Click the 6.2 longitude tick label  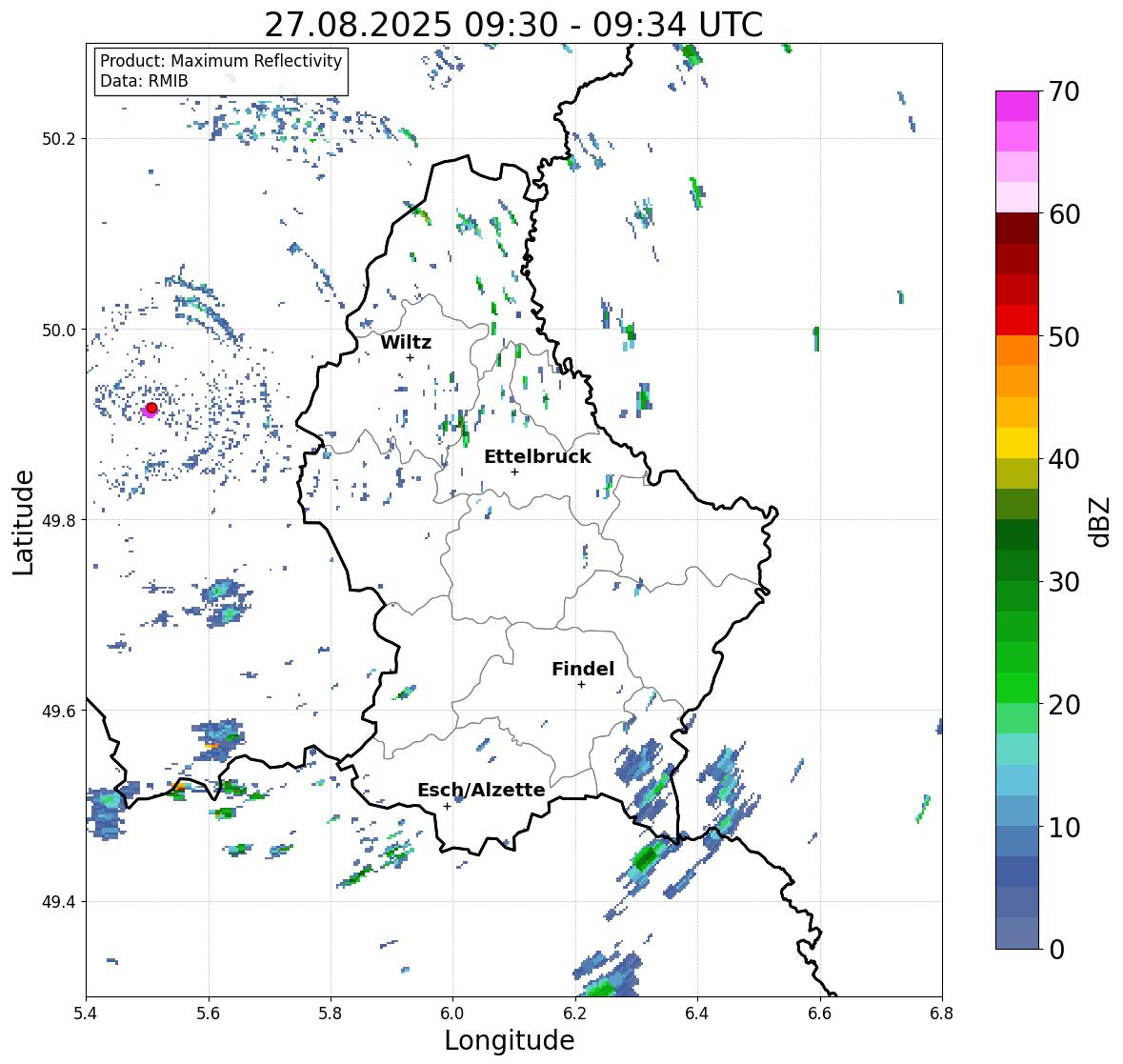pos(575,1014)
